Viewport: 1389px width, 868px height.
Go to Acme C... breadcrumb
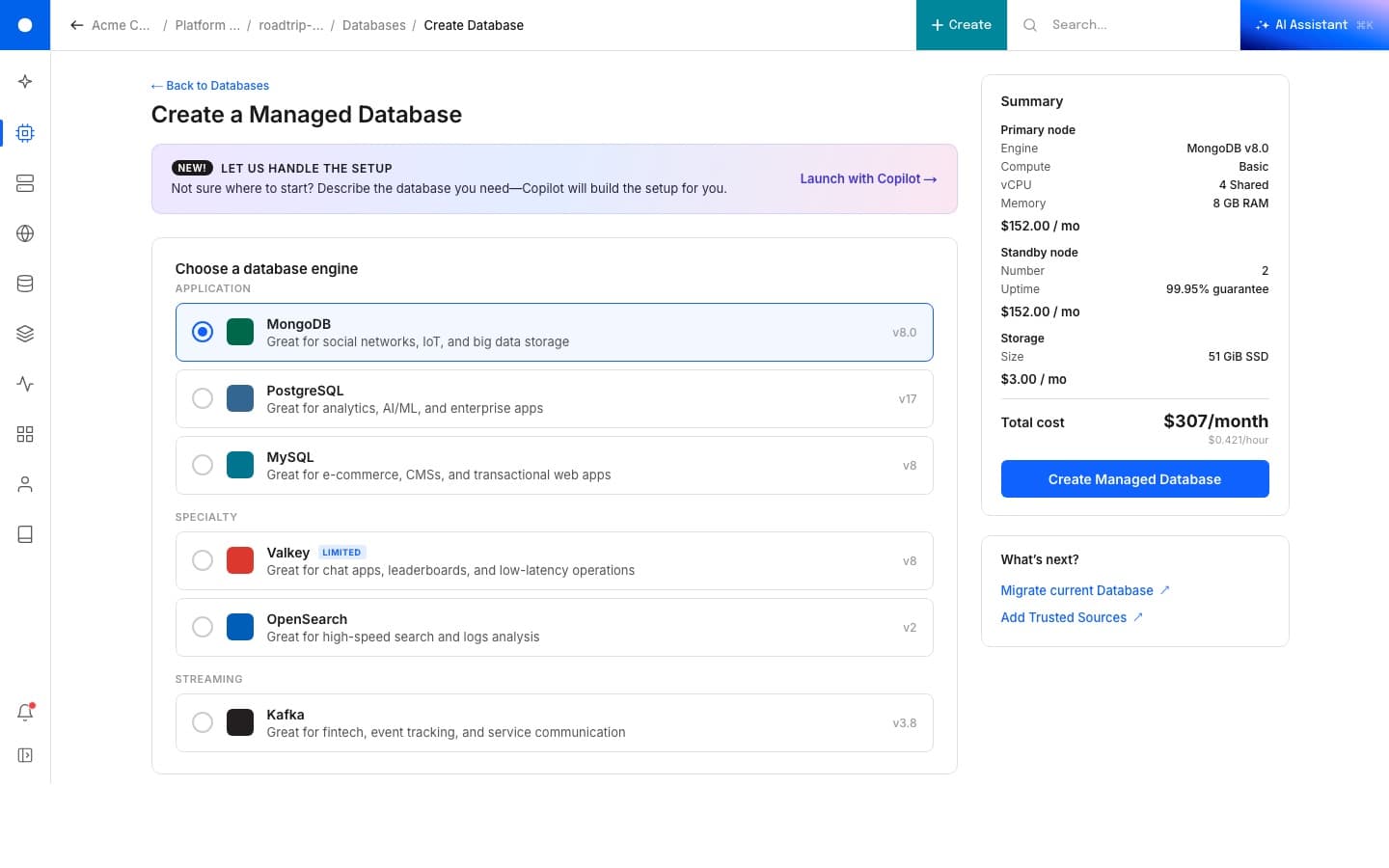121,25
